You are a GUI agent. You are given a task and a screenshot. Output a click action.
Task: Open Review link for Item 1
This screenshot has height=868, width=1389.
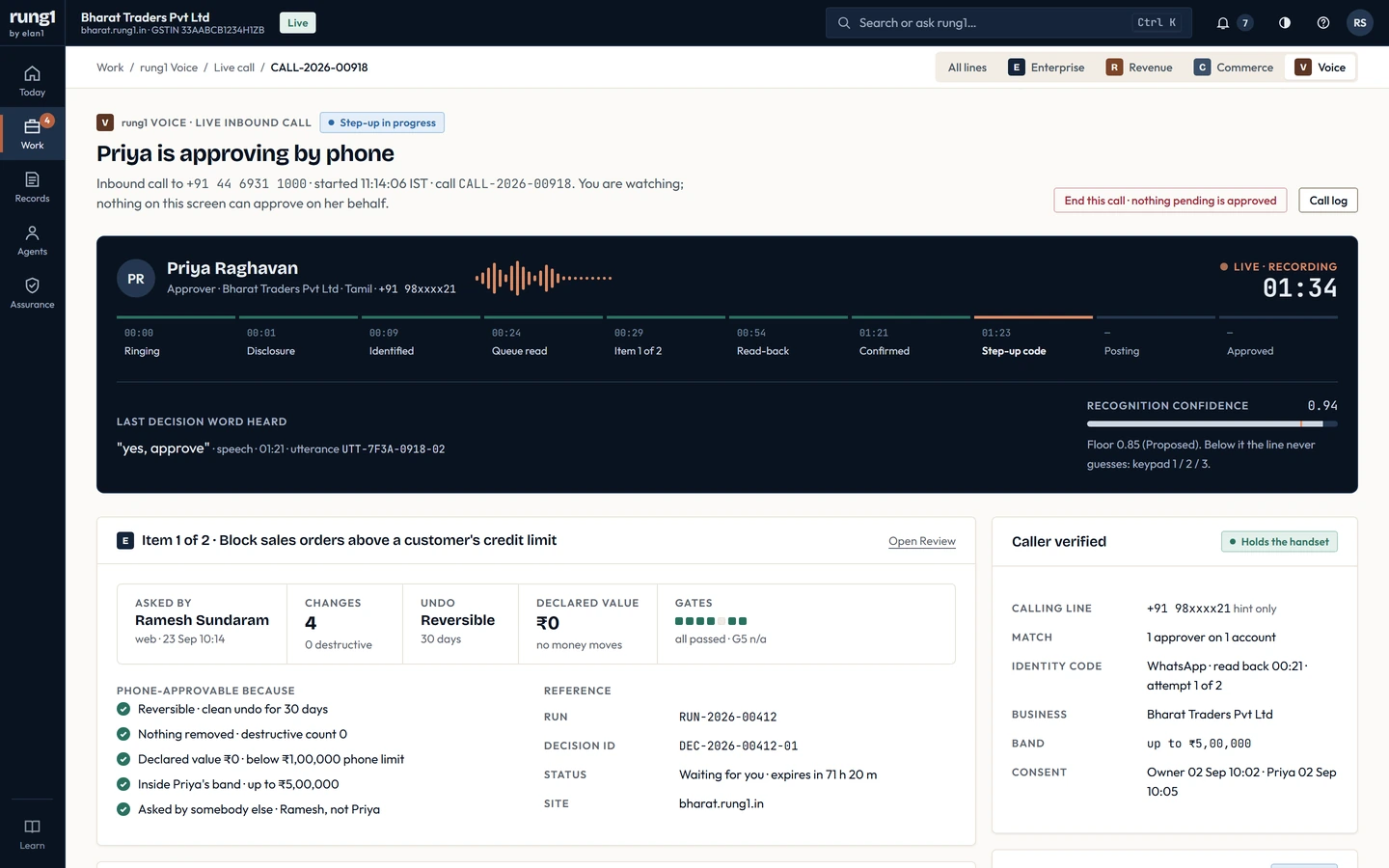(922, 541)
